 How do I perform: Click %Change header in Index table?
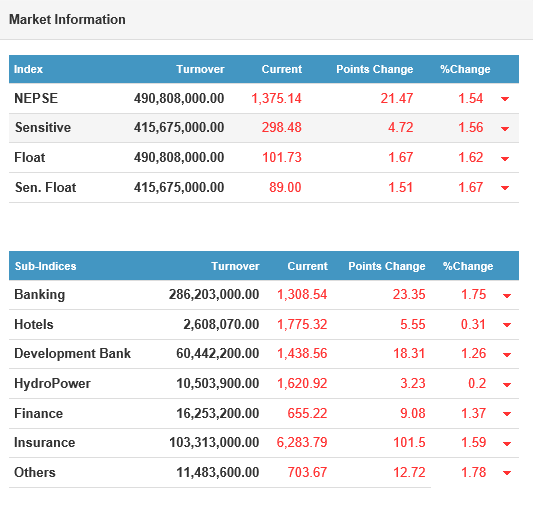(x=465, y=69)
